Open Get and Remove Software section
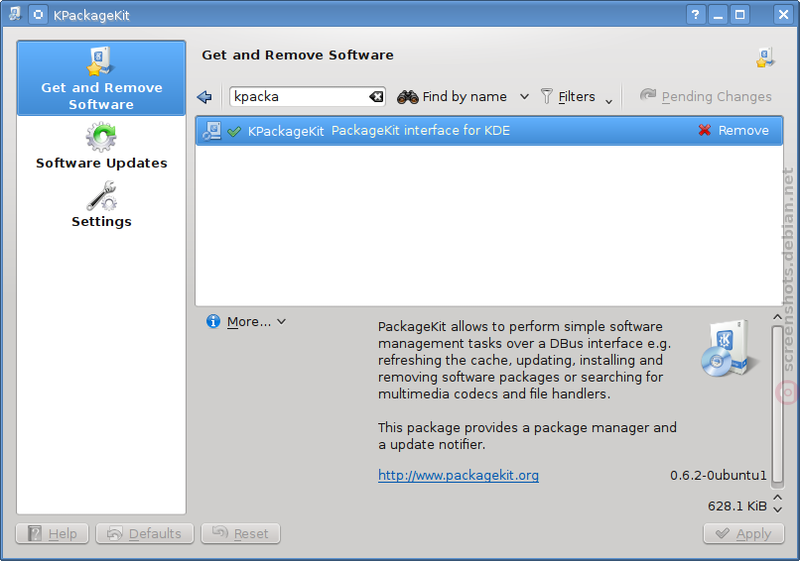800x561 pixels. click(101, 78)
